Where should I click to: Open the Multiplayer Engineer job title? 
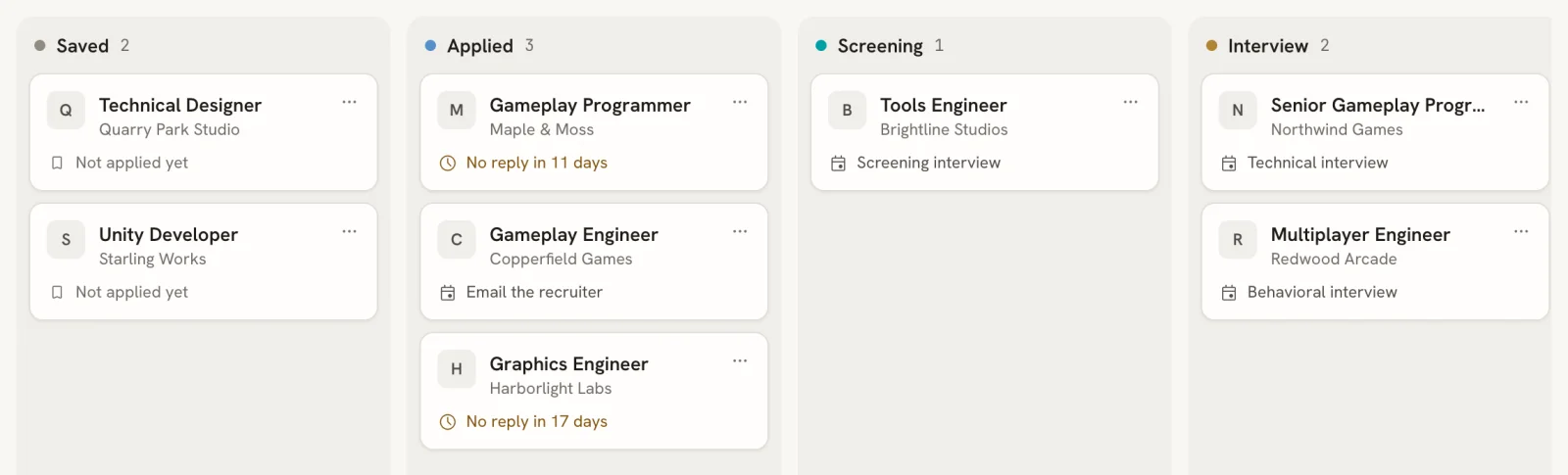tap(1360, 234)
